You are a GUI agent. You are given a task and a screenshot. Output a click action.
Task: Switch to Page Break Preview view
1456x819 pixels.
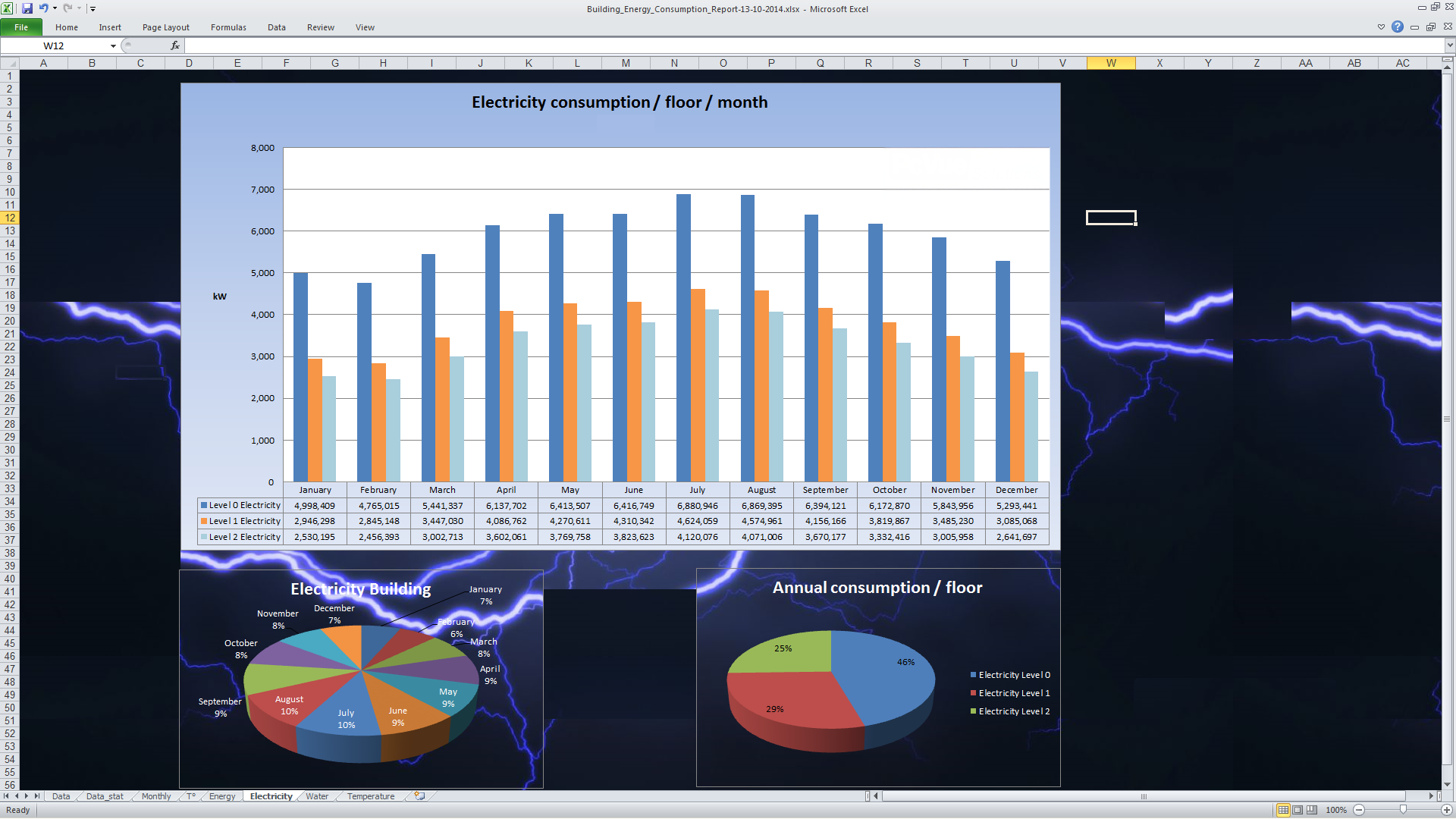coord(1312,810)
